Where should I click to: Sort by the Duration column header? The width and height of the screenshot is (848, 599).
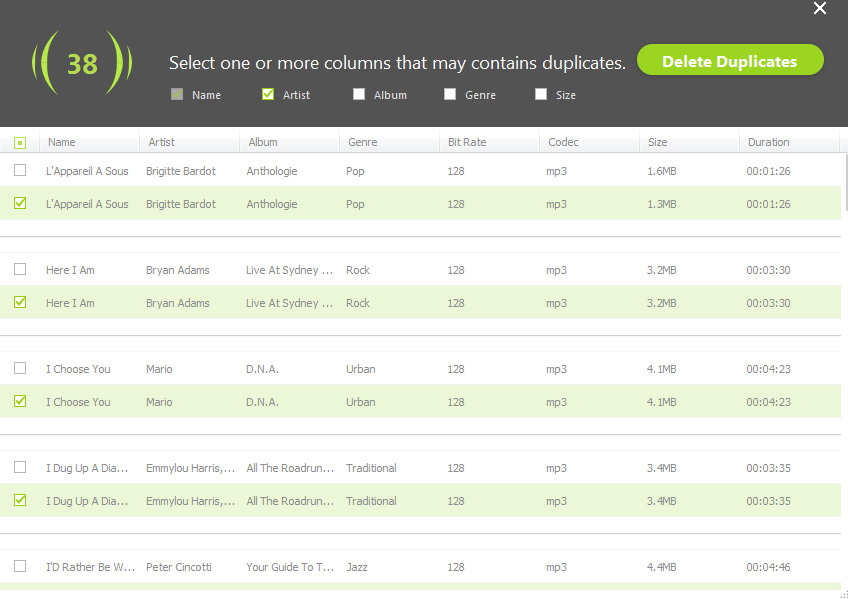768,142
